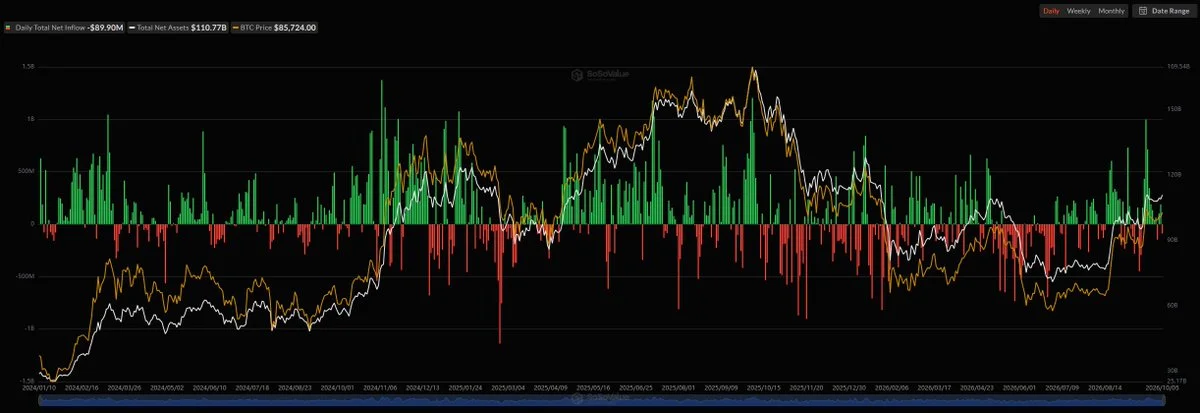Click the 60B right axis value
The height and width of the screenshot is (413, 1200).
coord(1172,305)
